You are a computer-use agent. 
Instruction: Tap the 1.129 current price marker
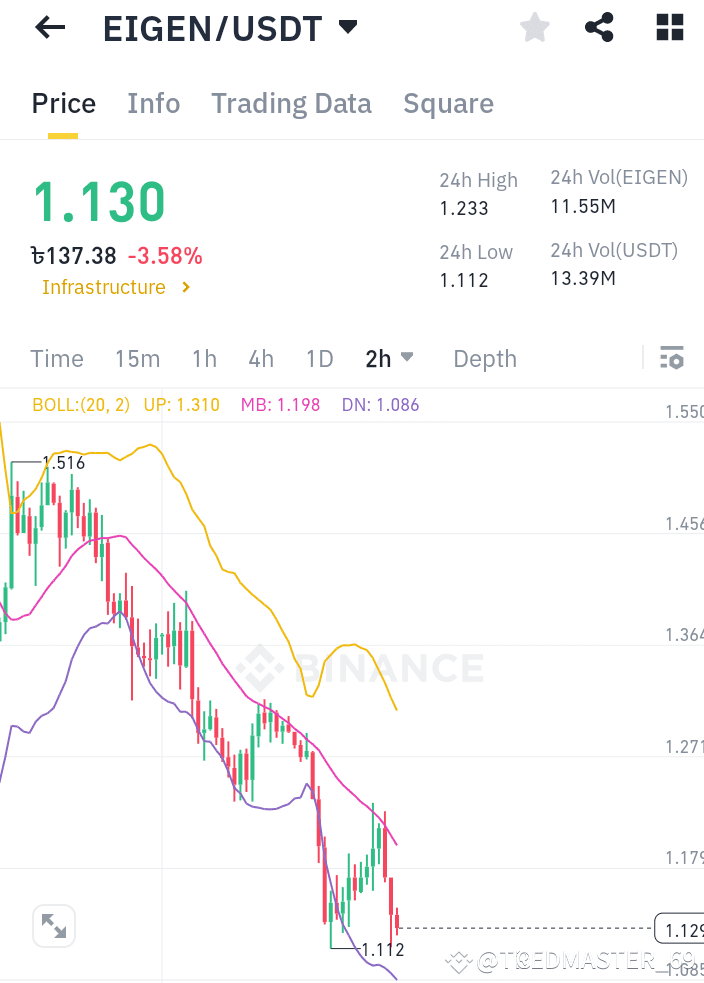tap(679, 928)
